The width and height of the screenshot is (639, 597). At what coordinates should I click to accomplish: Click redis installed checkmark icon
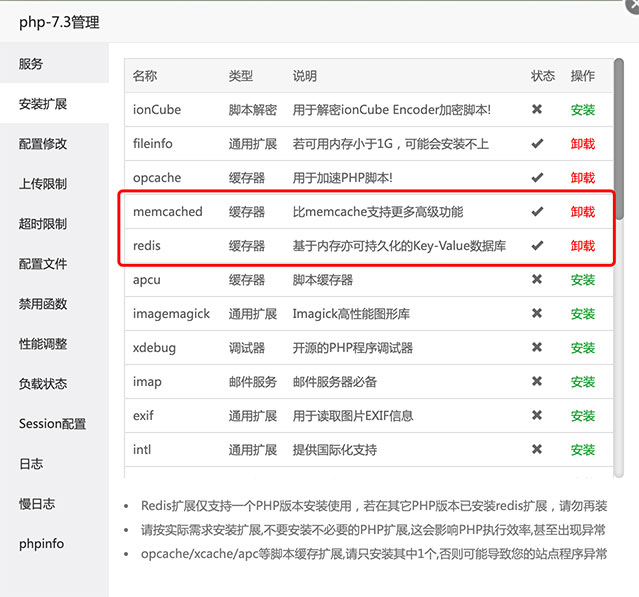point(537,245)
